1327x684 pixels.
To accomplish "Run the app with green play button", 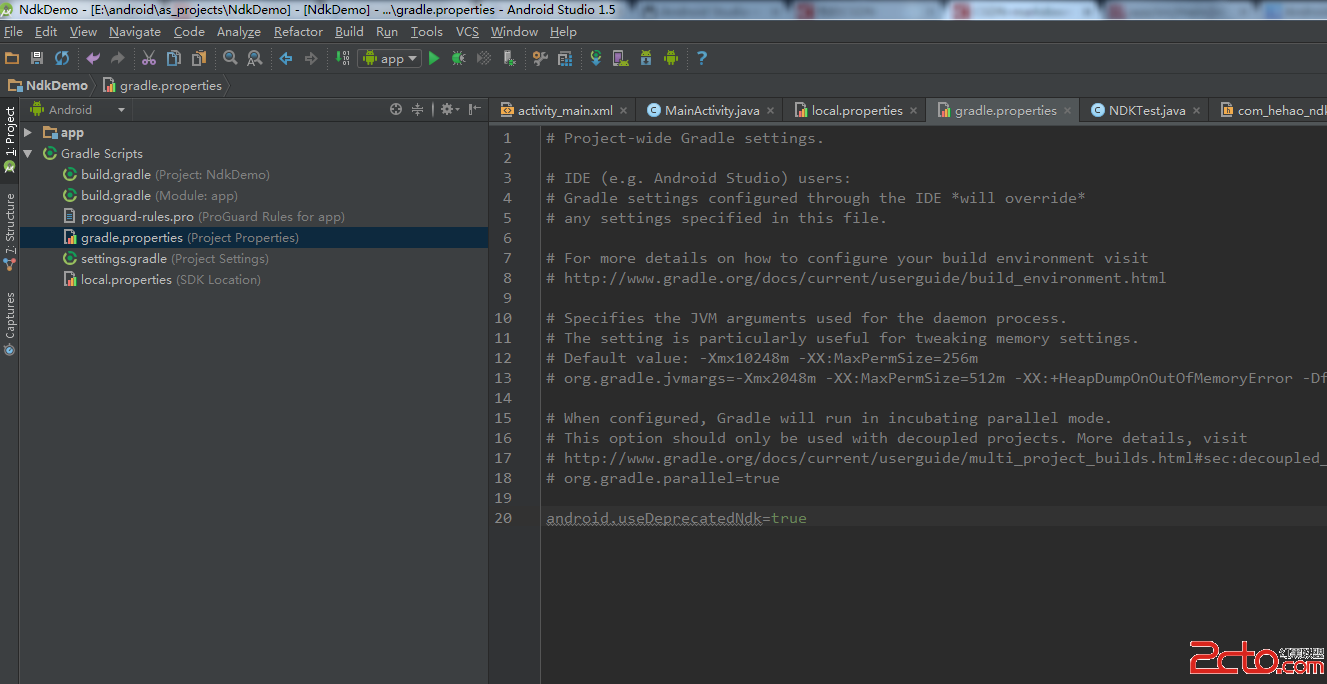I will [434, 59].
